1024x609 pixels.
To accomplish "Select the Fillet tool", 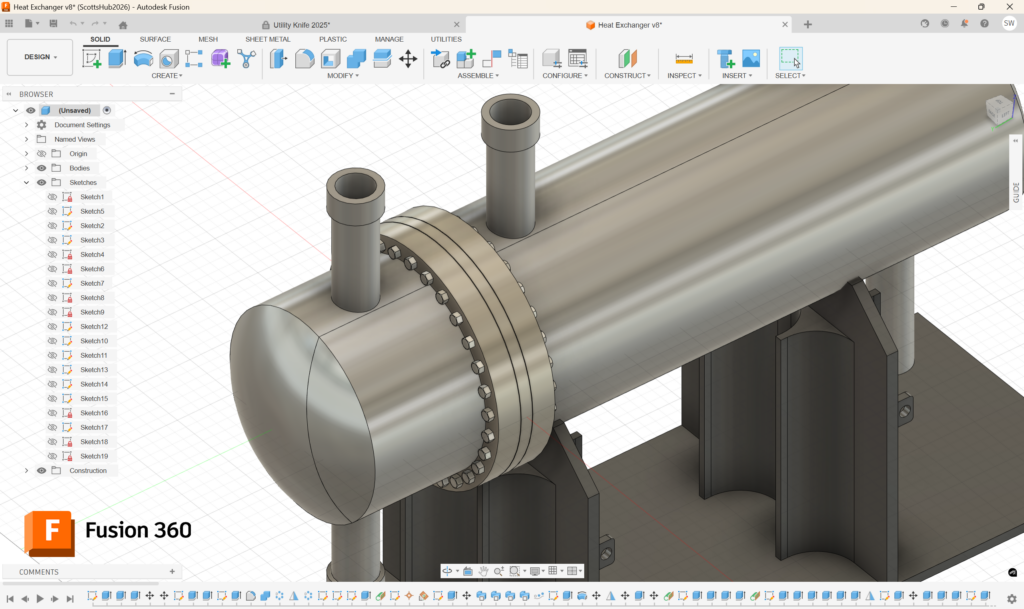I will pos(304,59).
